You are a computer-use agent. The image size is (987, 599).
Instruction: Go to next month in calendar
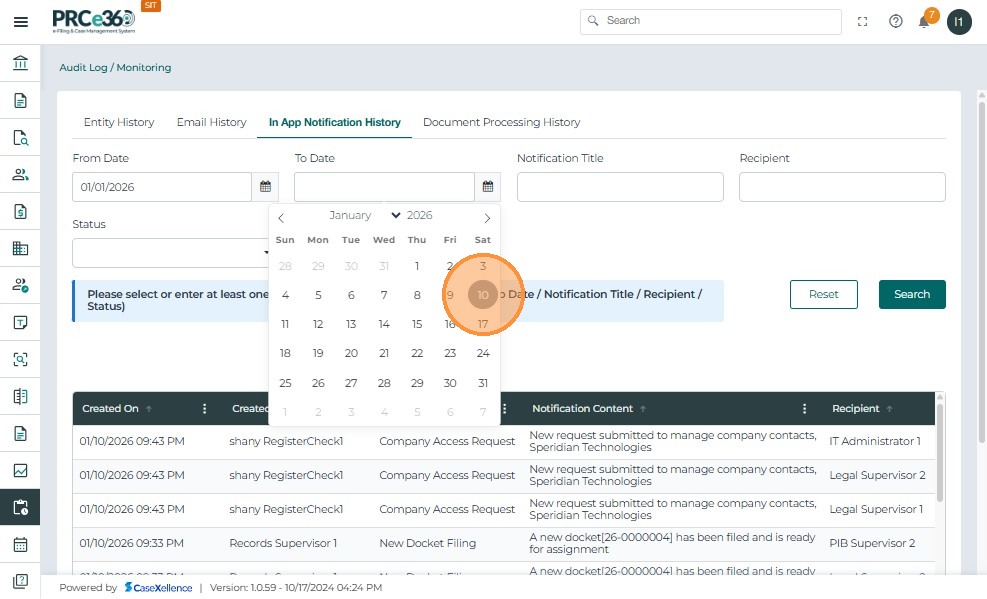click(x=487, y=217)
